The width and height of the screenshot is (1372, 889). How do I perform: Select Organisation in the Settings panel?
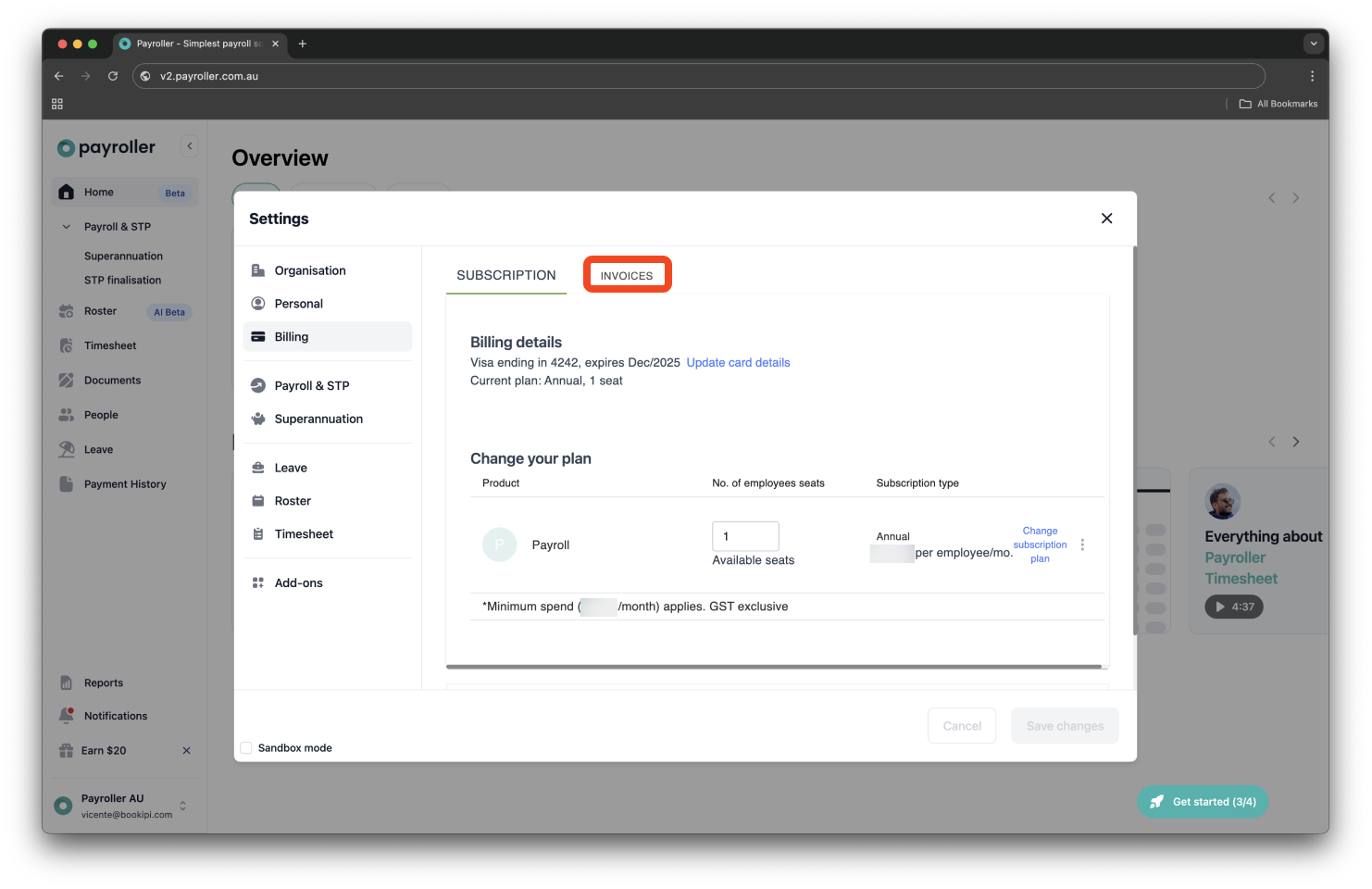click(309, 269)
